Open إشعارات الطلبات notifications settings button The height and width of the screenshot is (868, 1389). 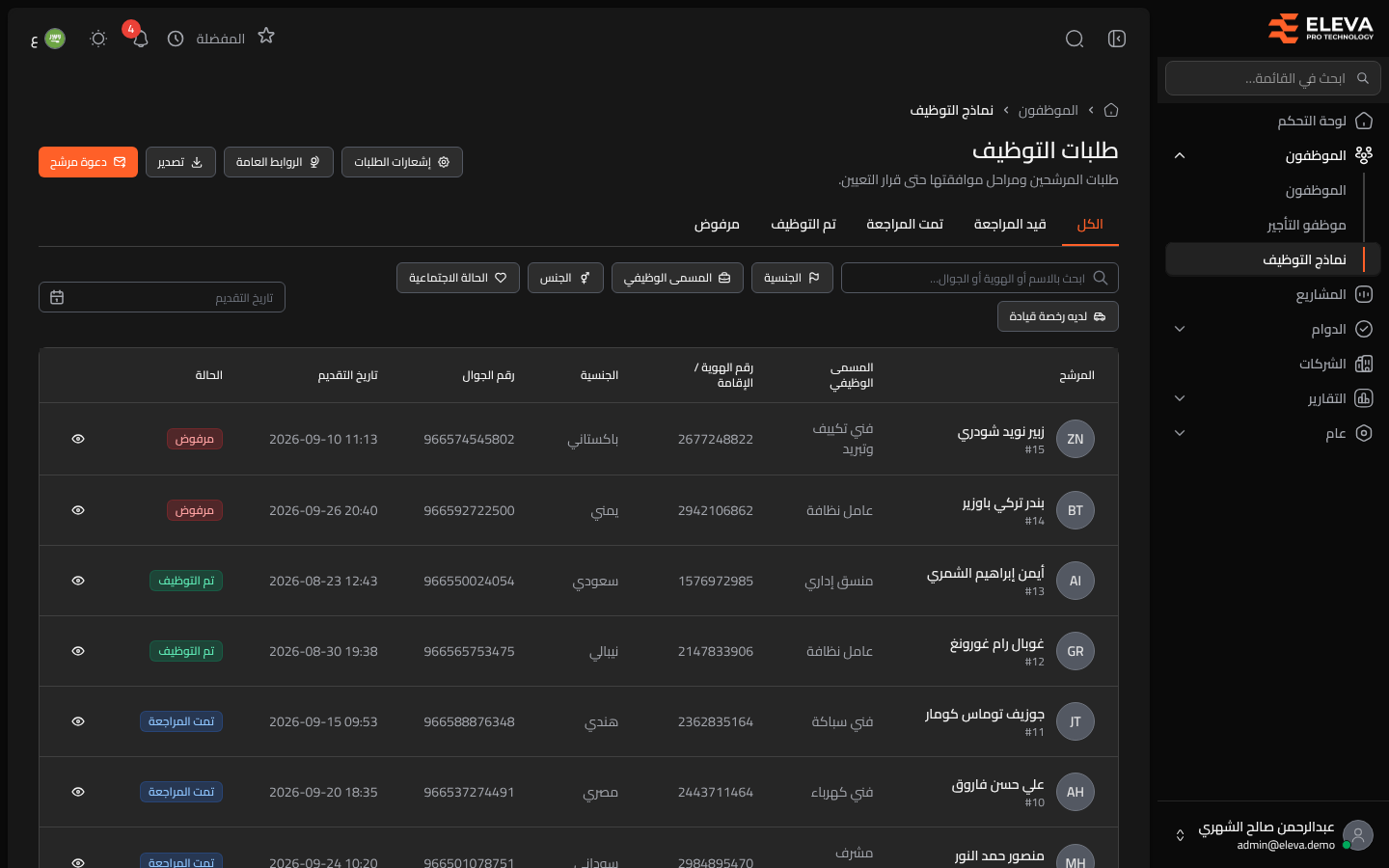(x=402, y=162)
